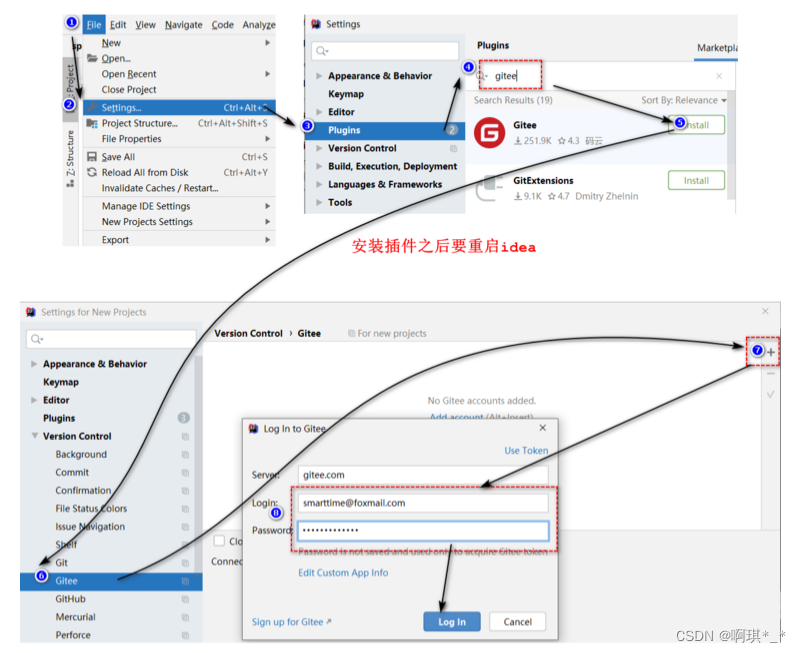The height and width of the screenshot is (653, 801).
Task: Click the Login email field
Action: pos(423,503)
